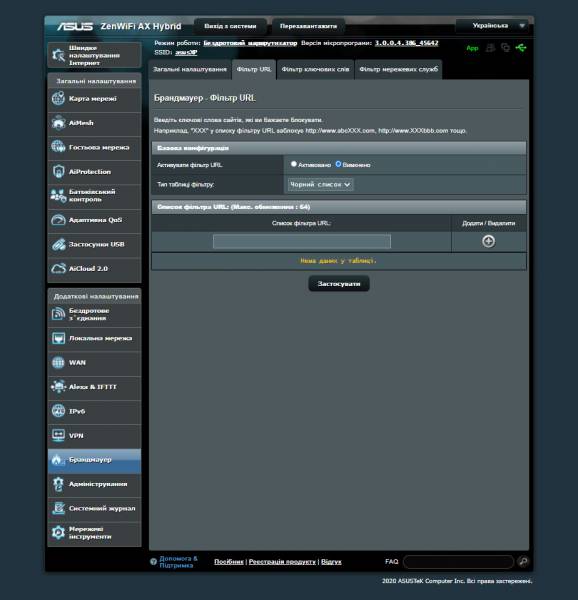
Task: Click the FAQ search input field
Action: (x=458, y=562)
